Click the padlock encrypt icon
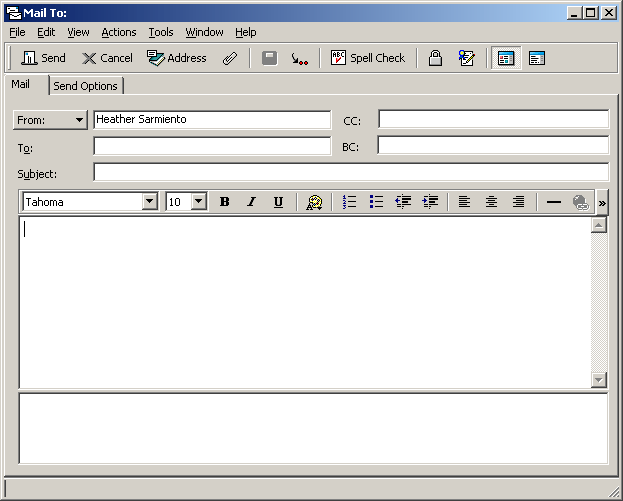The width and height of the screenshot is (623, 501). (435, 58)
